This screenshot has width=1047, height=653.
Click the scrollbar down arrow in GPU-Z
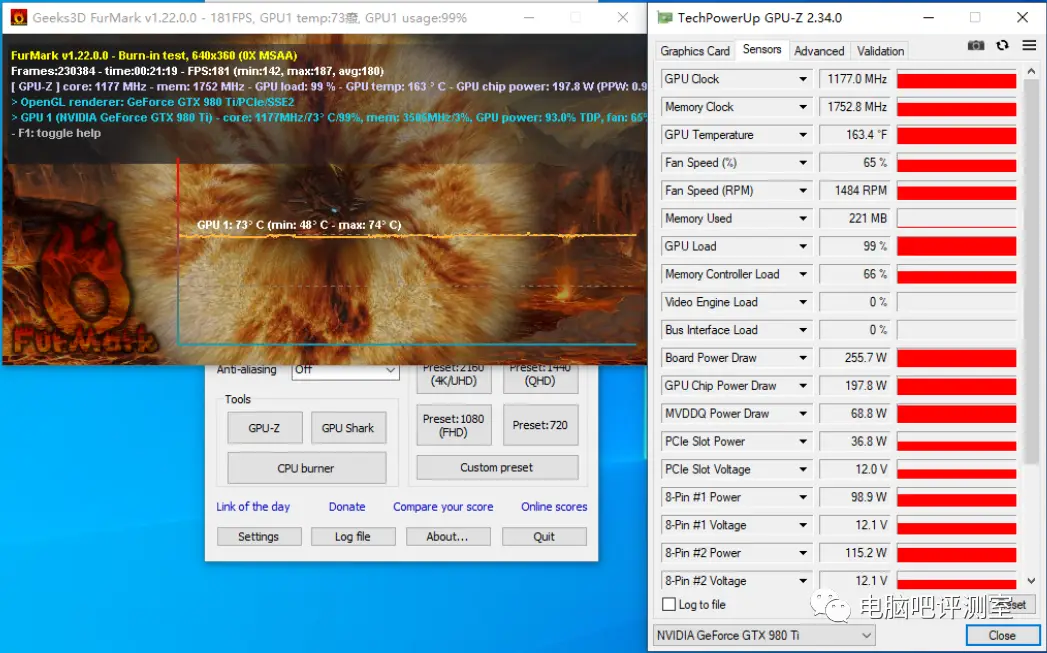point(1031,581)
